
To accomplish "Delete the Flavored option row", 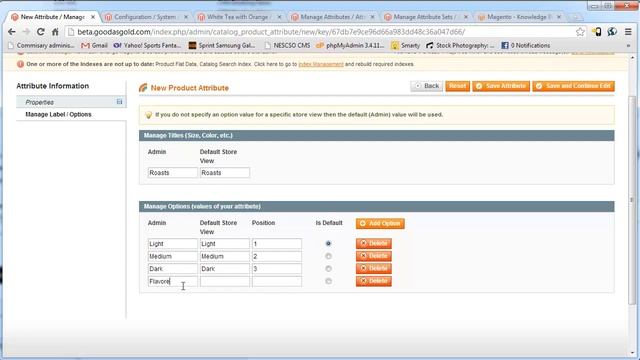I will pos(373,281).
